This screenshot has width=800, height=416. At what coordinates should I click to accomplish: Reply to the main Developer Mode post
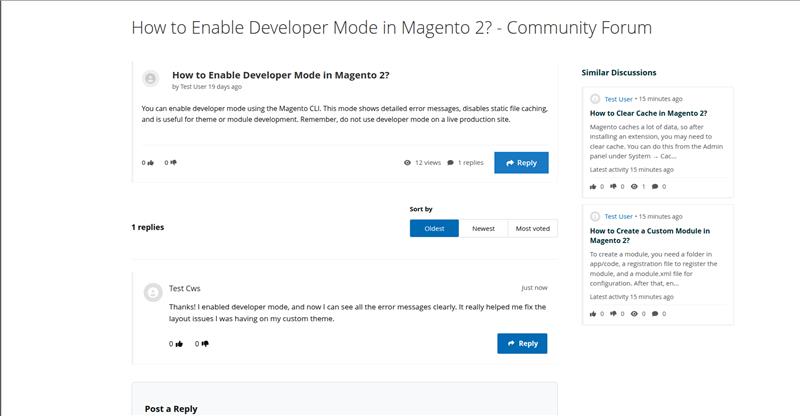[x=521, y=162]
